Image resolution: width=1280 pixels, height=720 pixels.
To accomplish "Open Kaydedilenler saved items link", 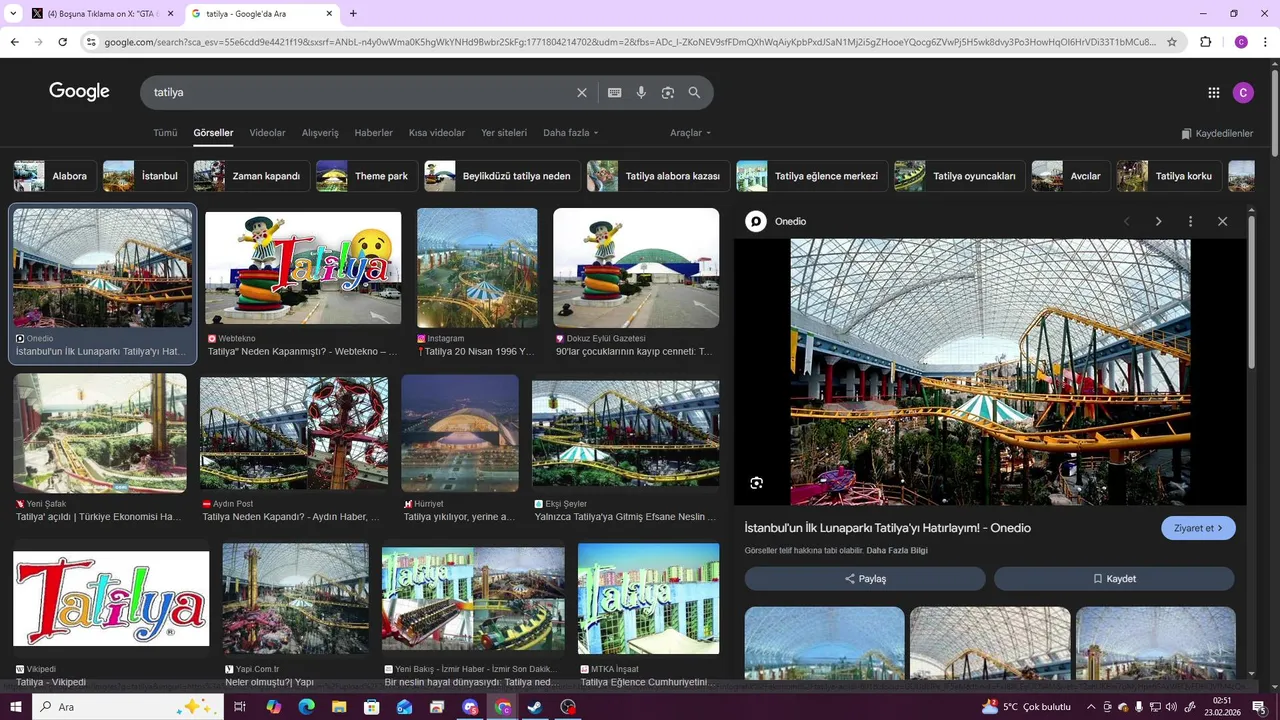I will click(1217, 133).
